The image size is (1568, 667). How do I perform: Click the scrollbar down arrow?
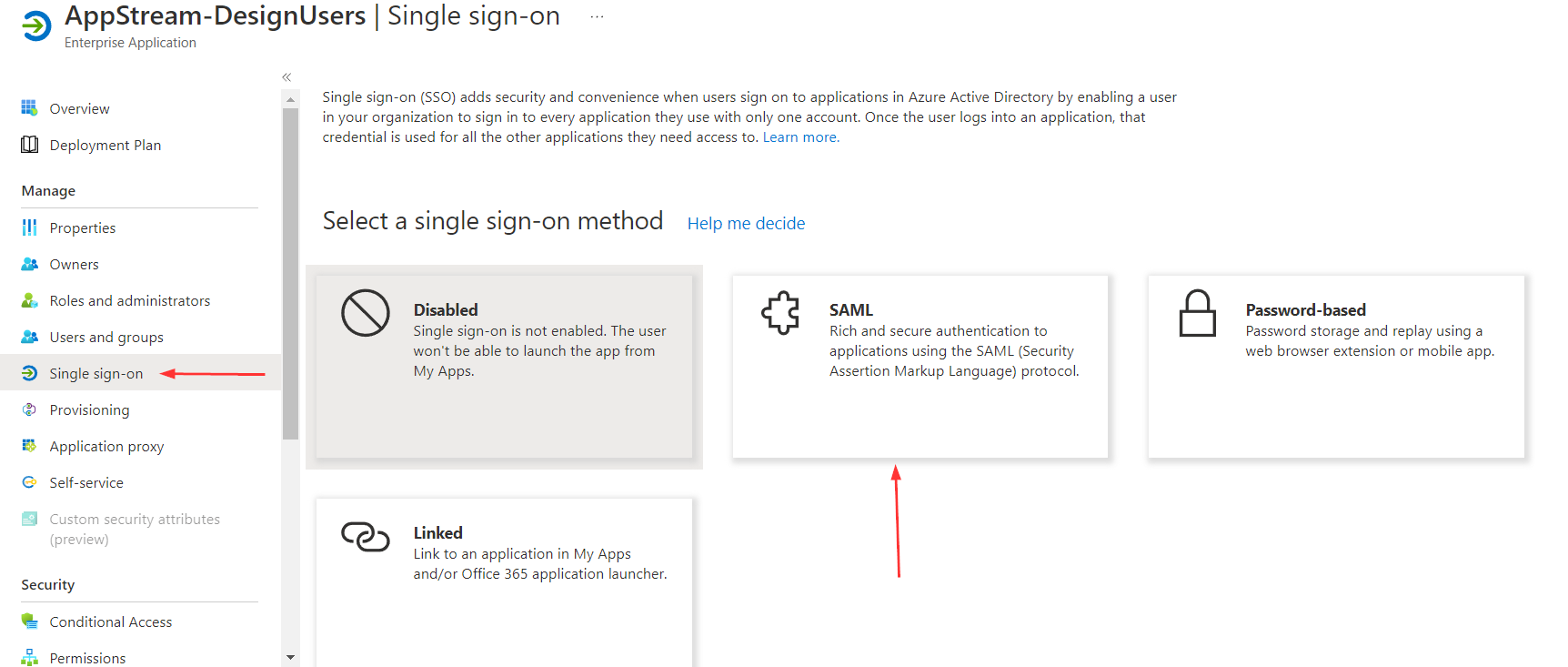290,657
